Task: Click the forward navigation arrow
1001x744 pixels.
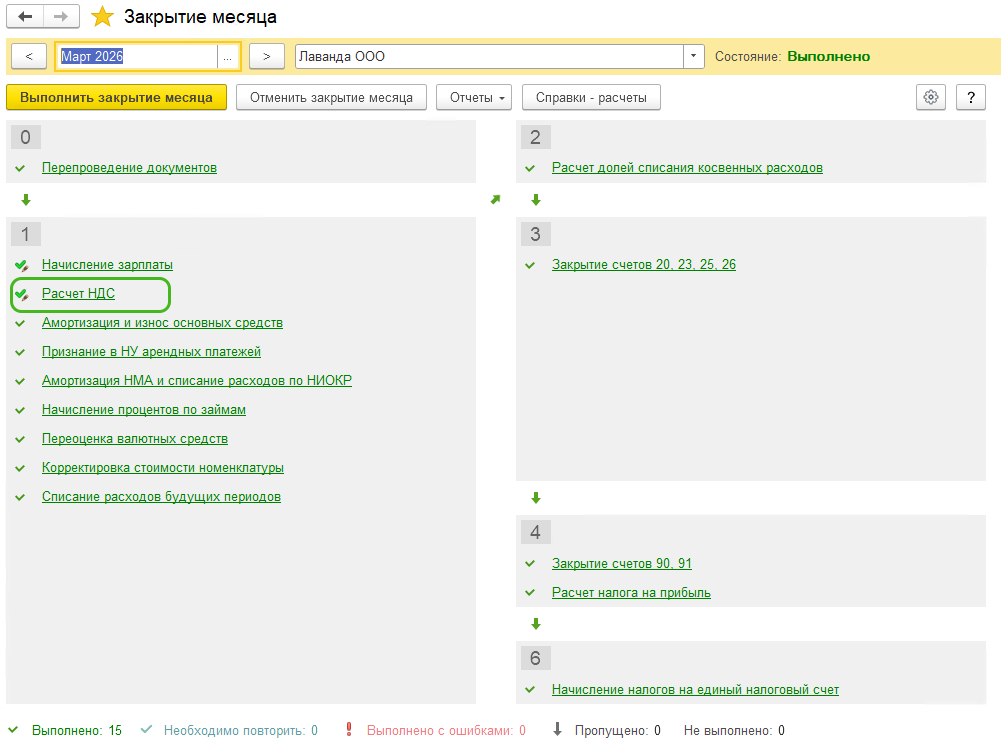Action: pos(61,17)
